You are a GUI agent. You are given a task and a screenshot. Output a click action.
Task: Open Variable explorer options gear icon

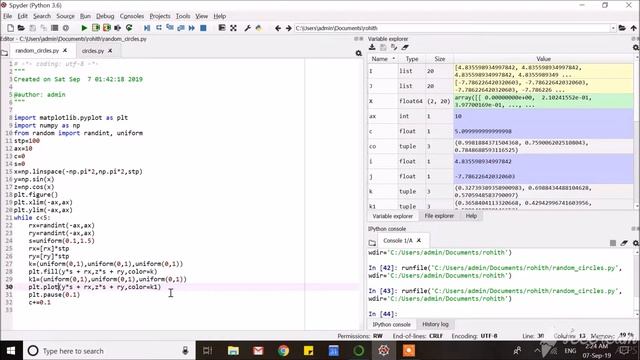pos(636,48)
